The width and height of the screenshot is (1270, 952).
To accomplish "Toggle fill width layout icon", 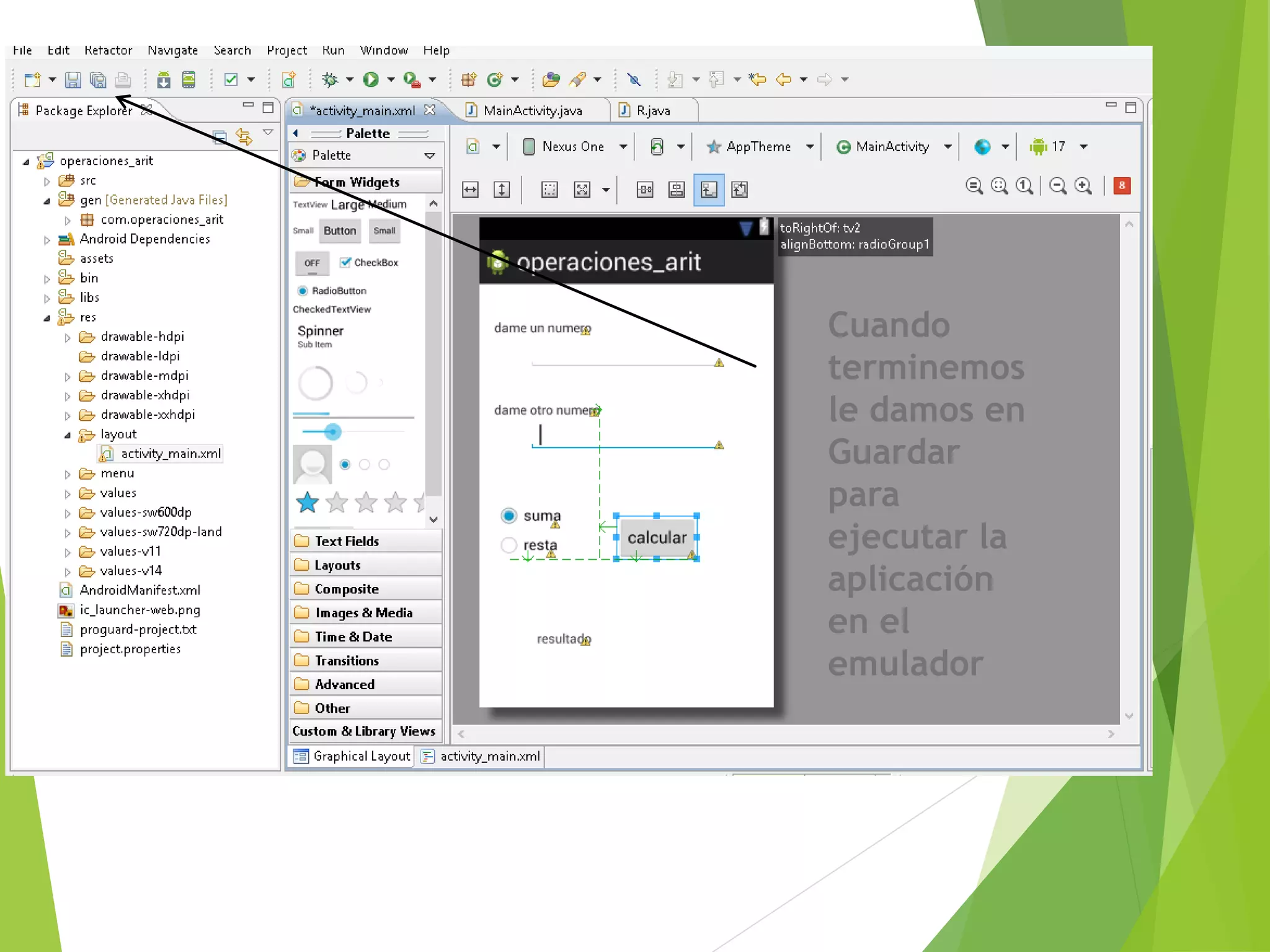I will point(471,190).
